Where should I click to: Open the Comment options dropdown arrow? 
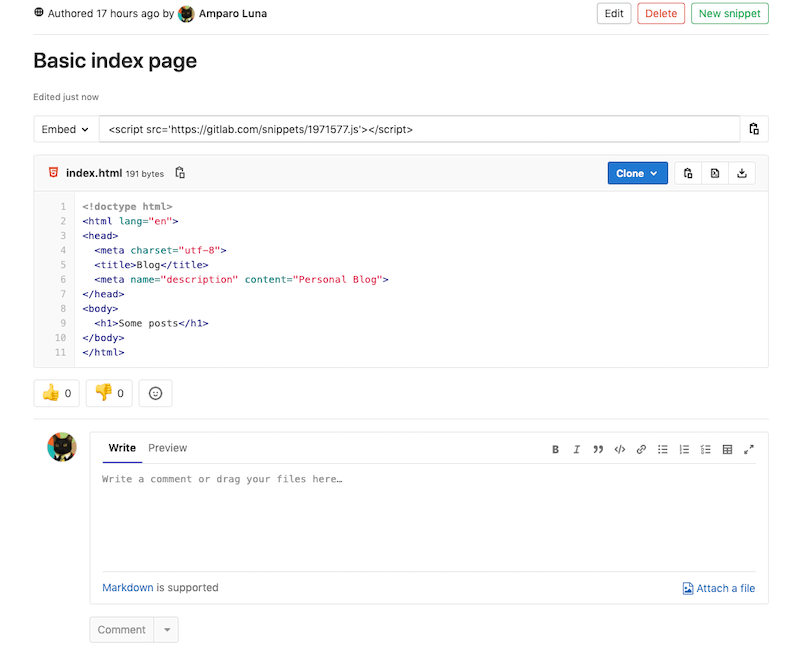[166, 629]
